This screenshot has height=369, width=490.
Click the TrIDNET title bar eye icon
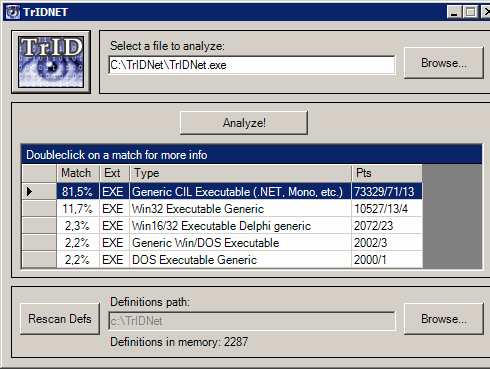(13, 12)
